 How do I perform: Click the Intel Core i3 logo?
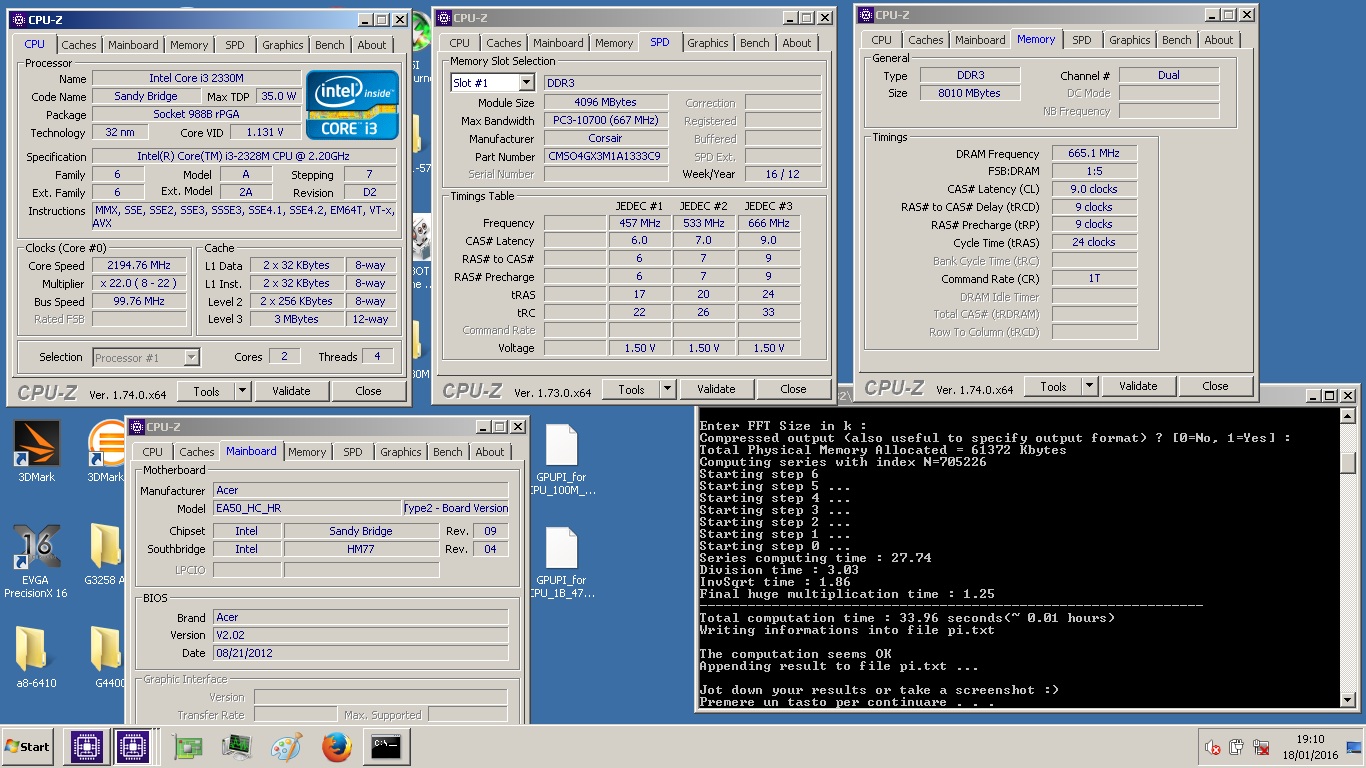click(x=352, y=104)
